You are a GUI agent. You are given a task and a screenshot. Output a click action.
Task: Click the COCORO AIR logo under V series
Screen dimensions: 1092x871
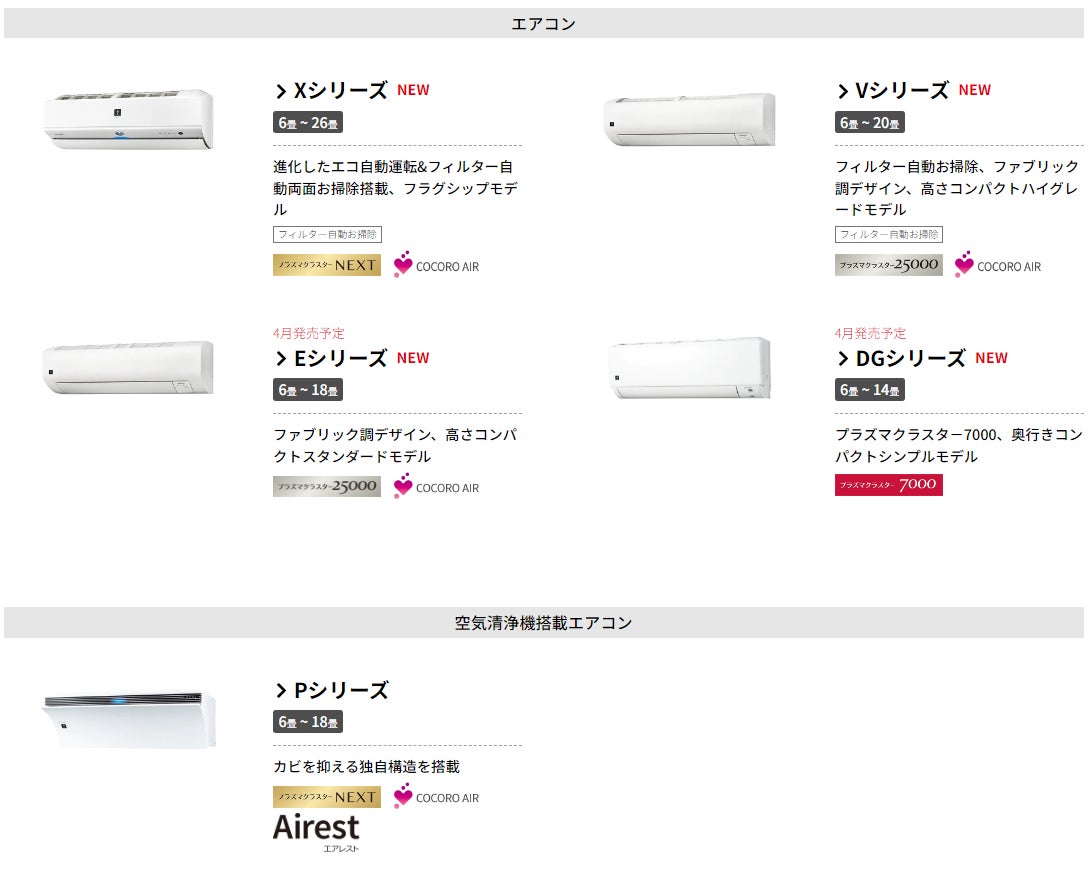(998, 266)
